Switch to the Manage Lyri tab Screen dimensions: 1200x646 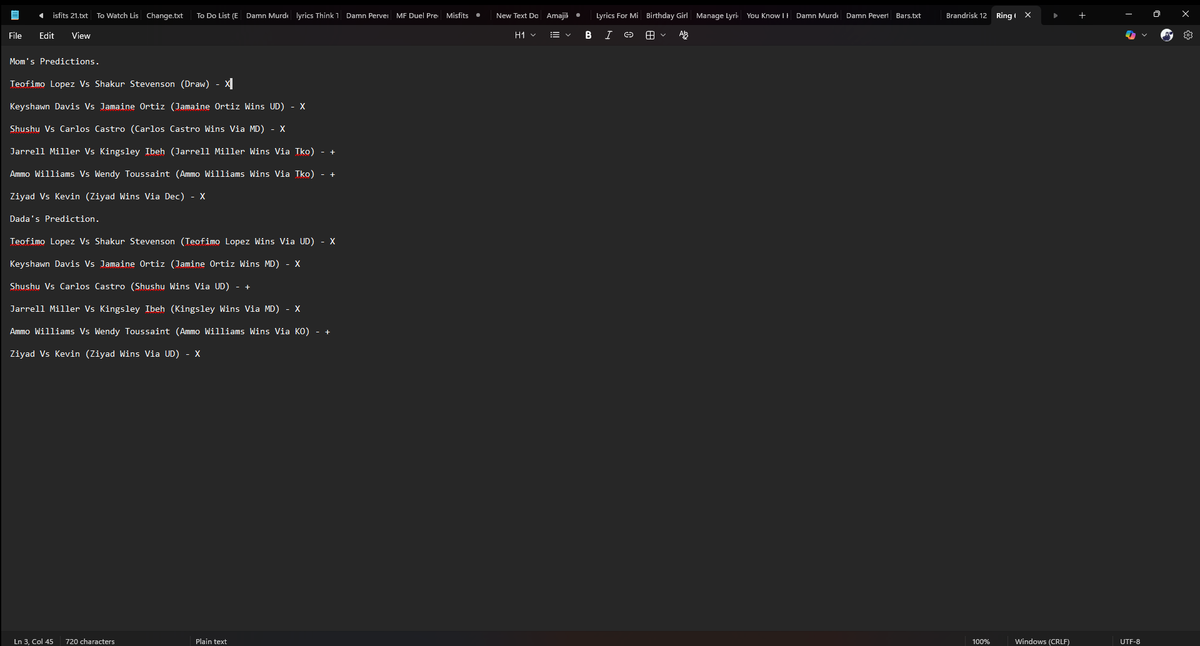coord(717,15)
